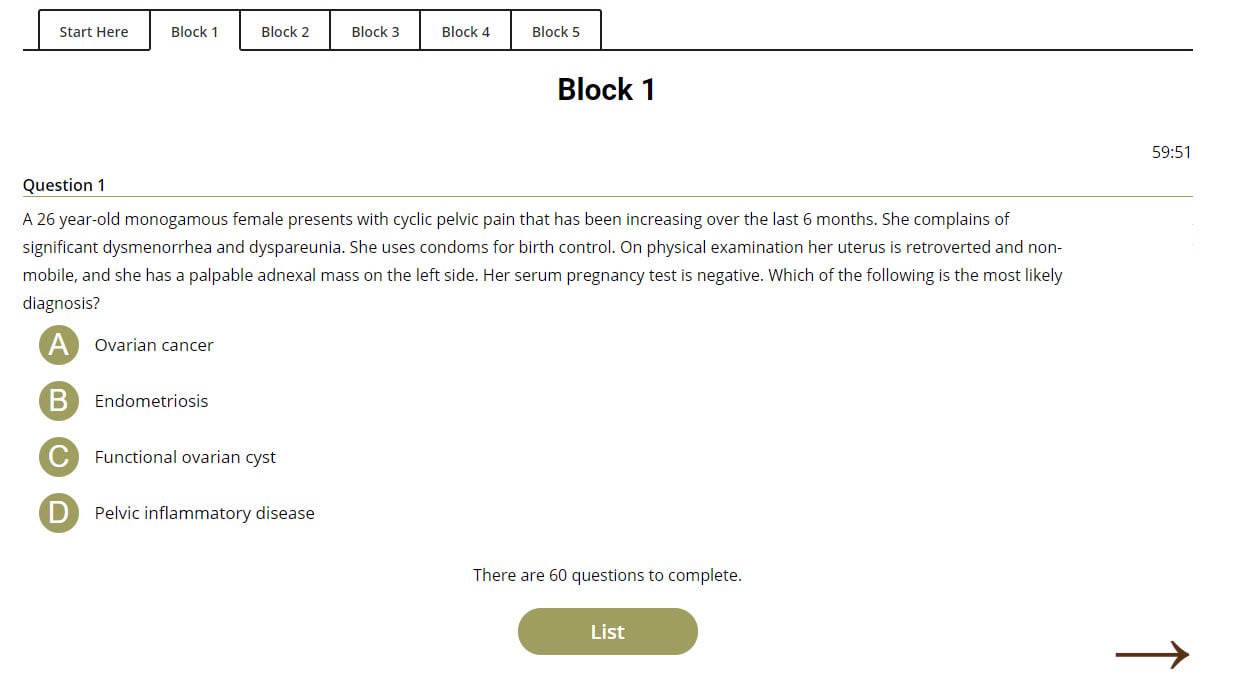Select answer circle A

pos(59,345)
